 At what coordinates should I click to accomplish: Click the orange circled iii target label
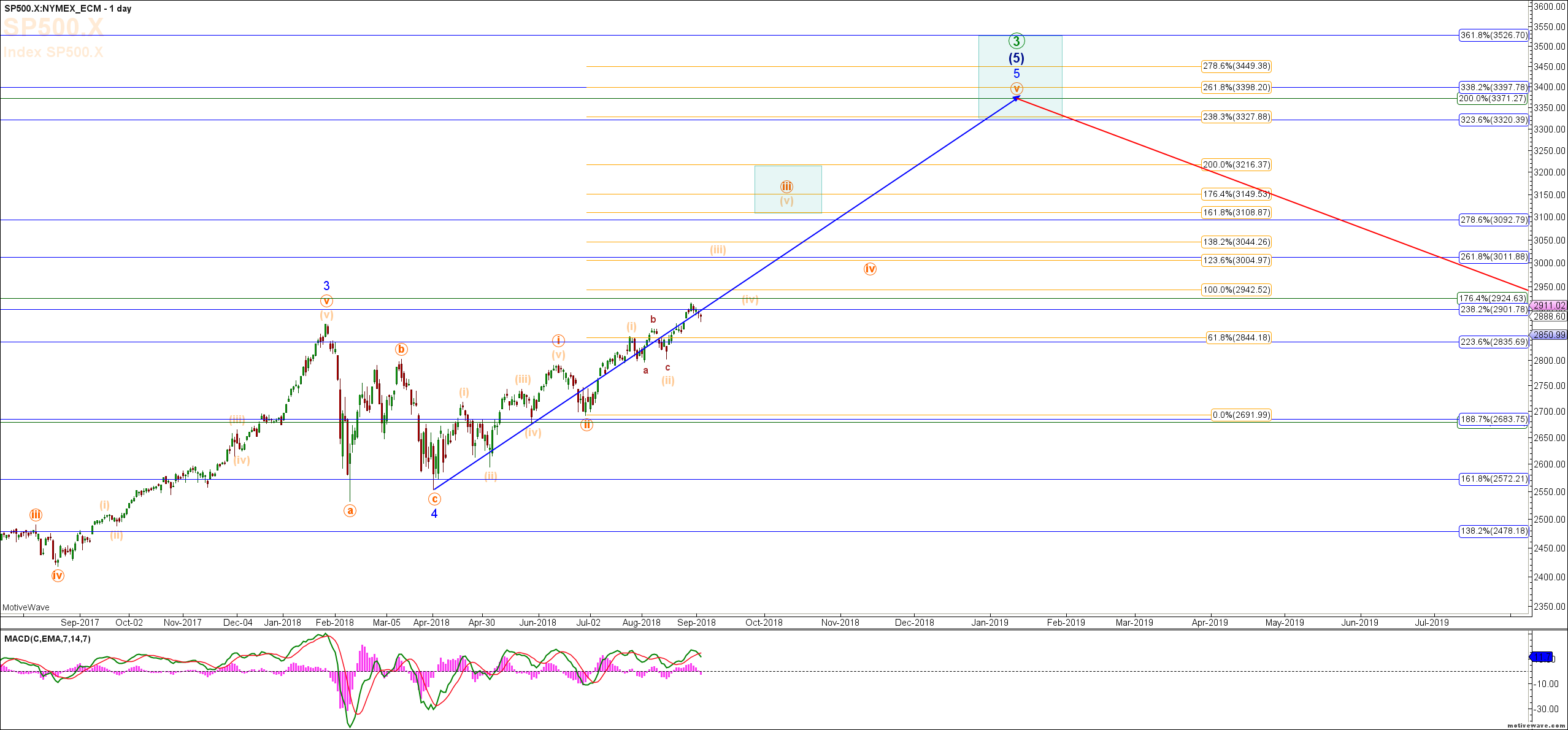click(x=787, y=187)
